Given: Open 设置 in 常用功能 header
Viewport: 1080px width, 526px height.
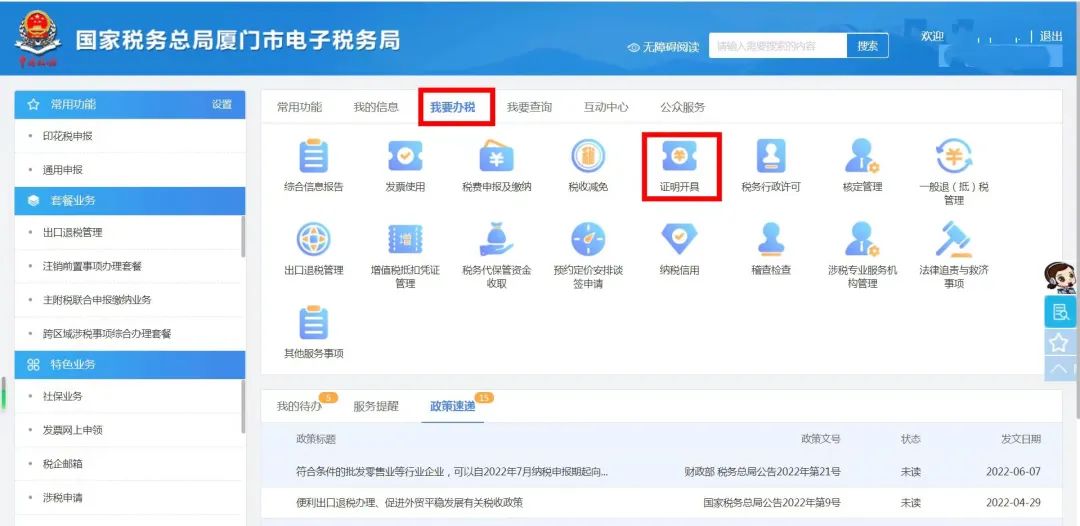Looking at the screenshot, I should click(x=221, y=104).
